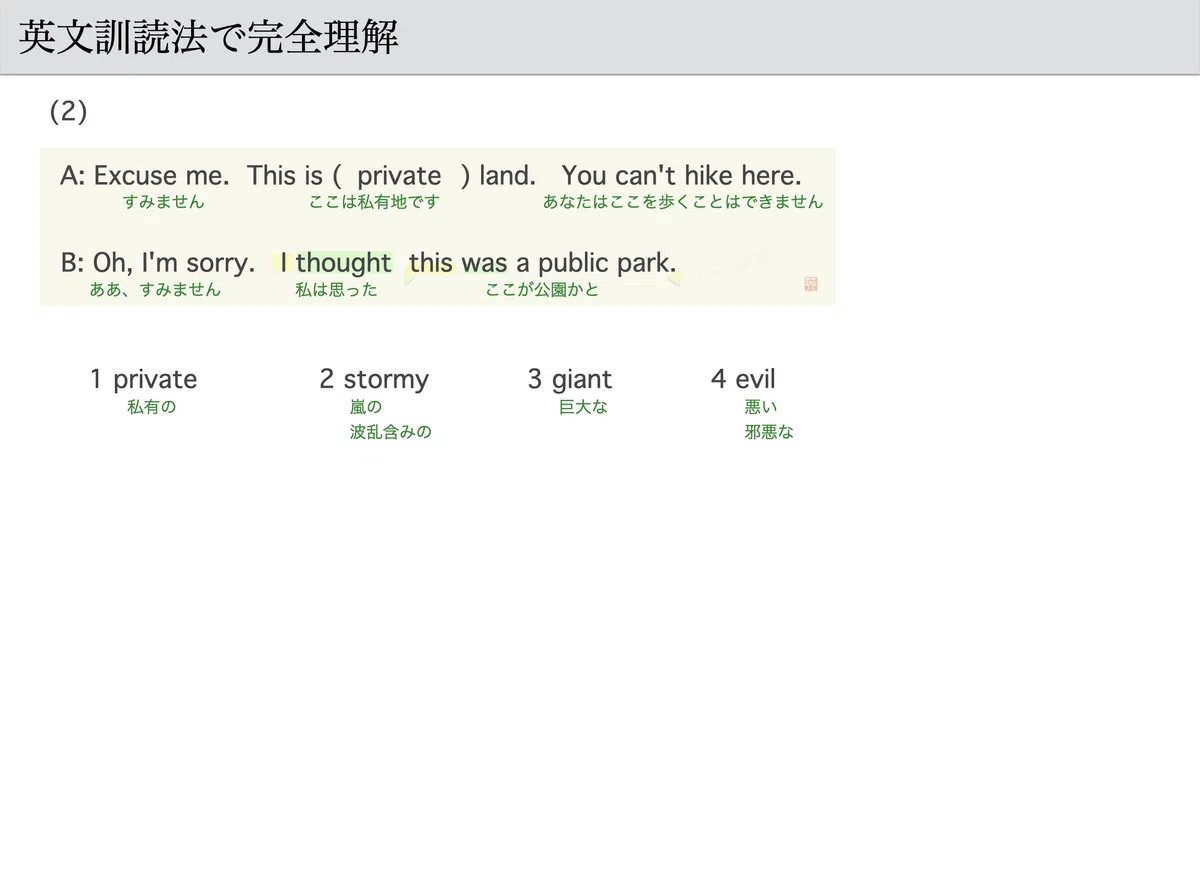Click the Japanese gloss ここは私有地です
The width and height of the screenshot is (1200, 880).
(375, 202)
